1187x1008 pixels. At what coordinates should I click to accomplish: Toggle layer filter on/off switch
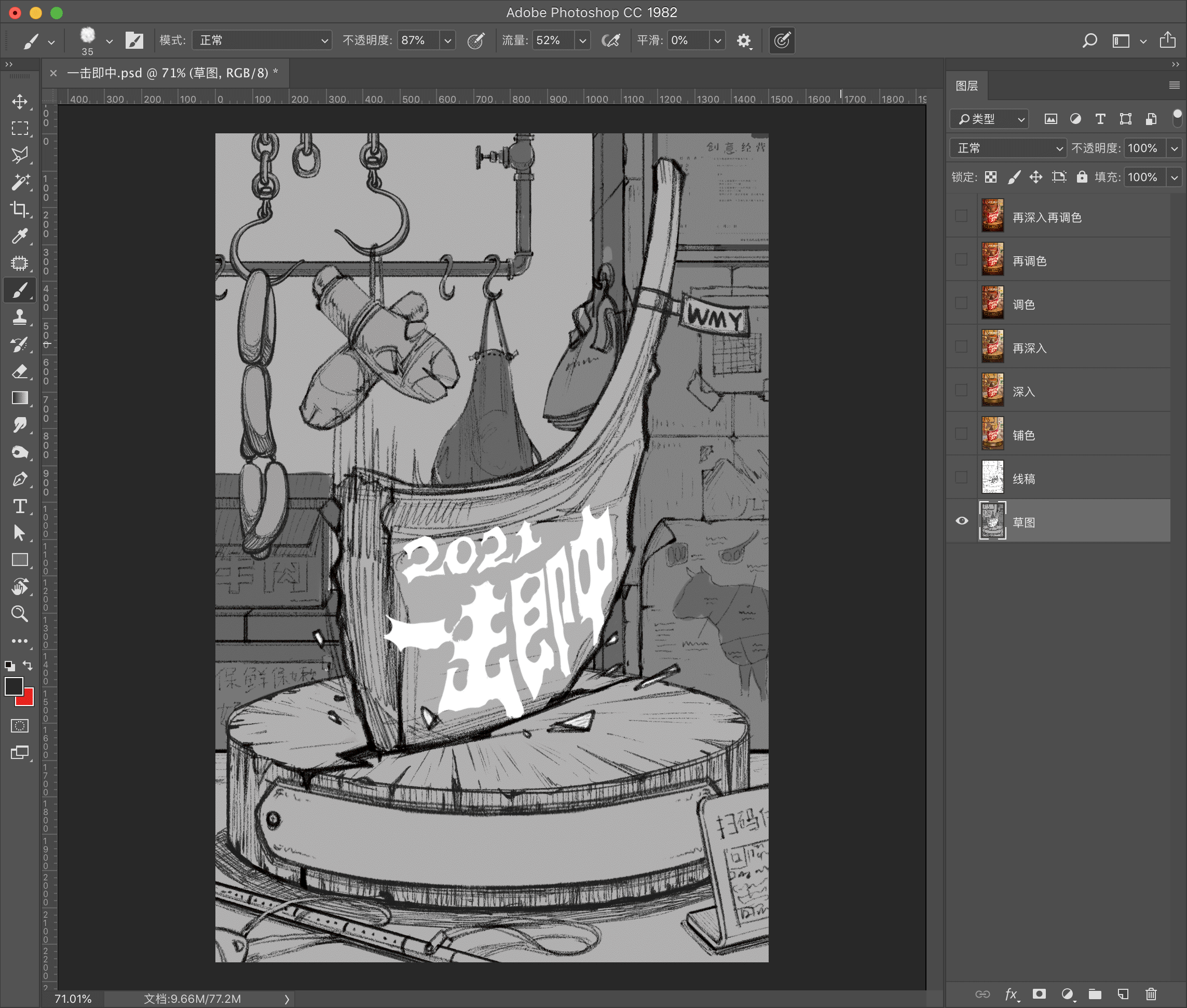1177,118
